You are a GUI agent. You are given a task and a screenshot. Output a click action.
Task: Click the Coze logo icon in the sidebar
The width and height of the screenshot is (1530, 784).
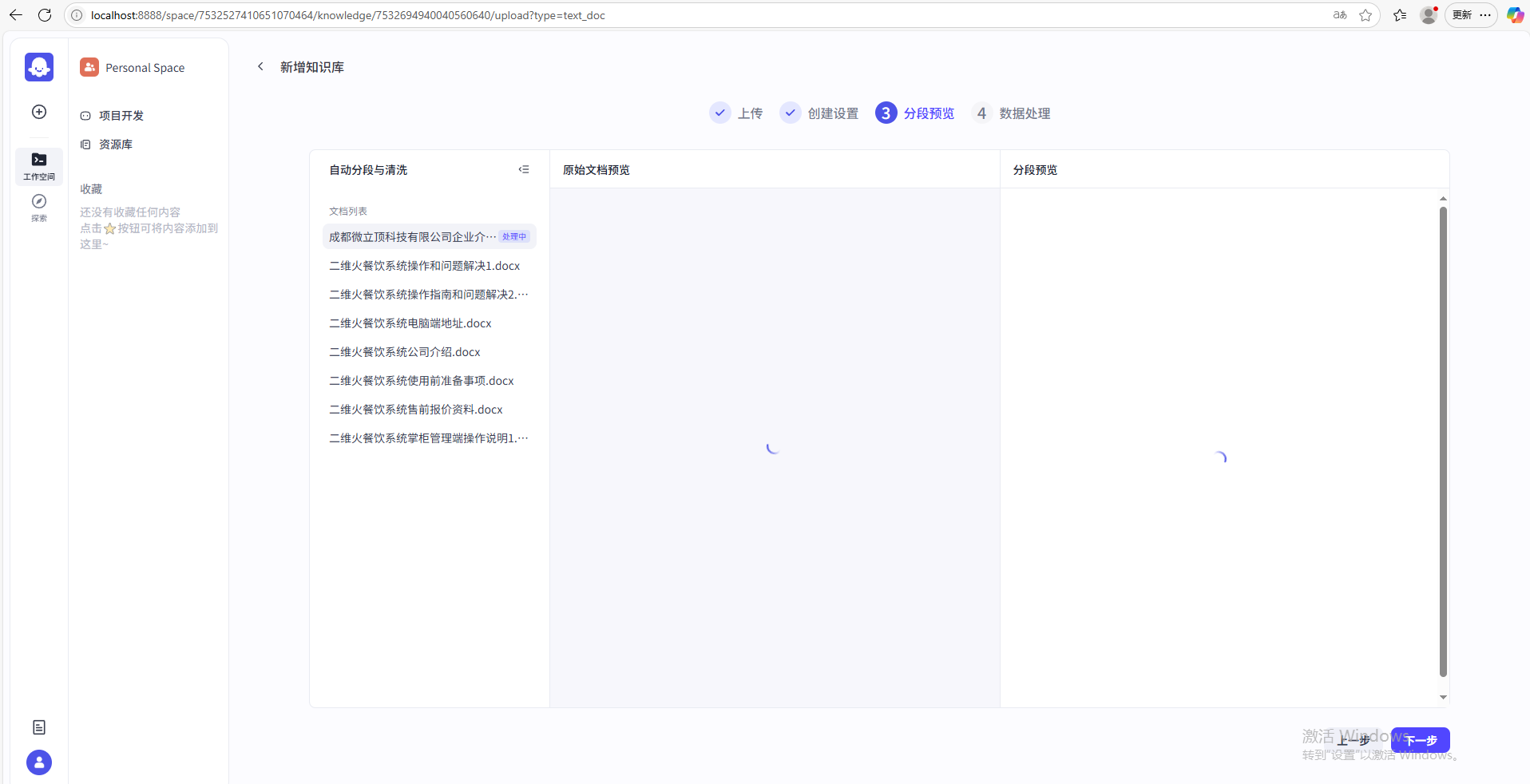pos(39,67)
